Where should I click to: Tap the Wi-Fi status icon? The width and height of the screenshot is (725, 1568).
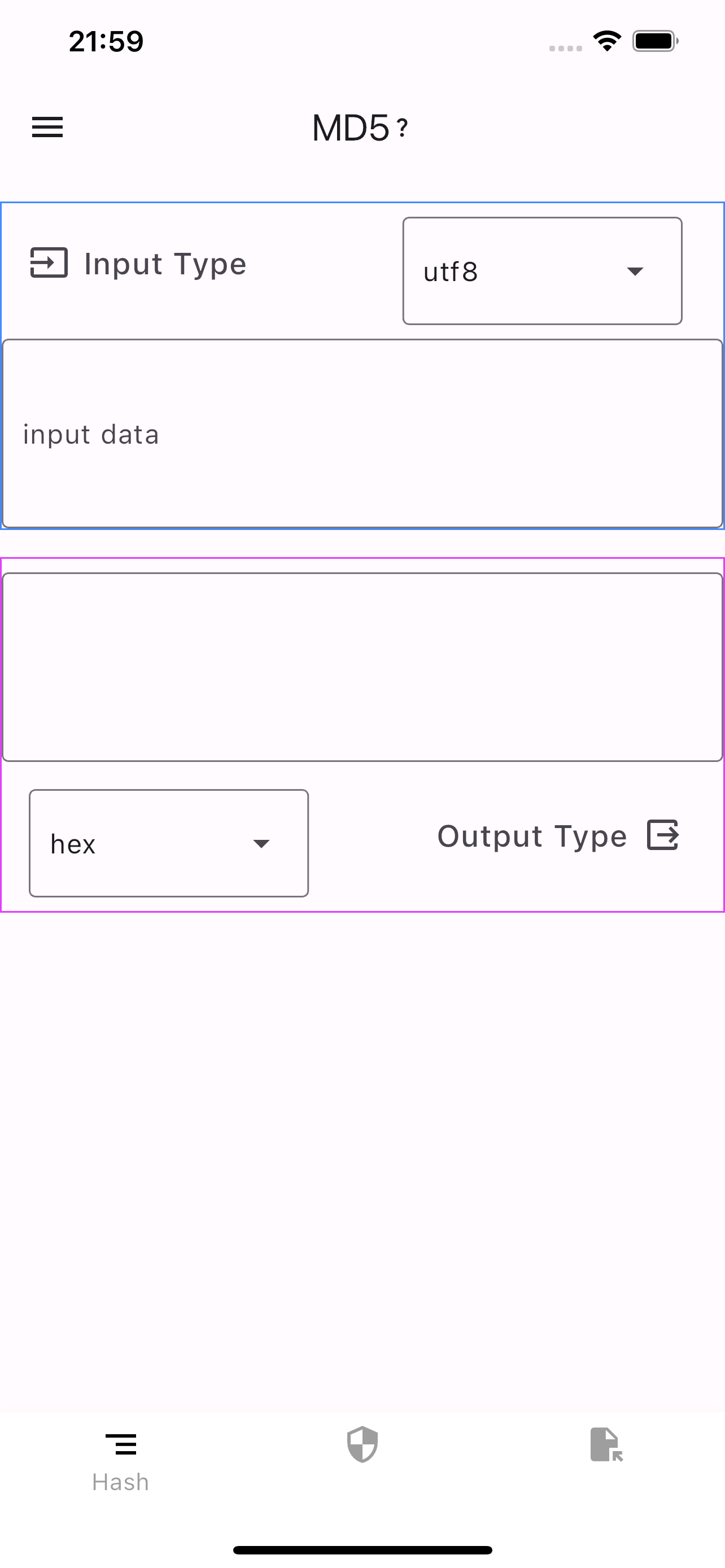click(606, 40)
